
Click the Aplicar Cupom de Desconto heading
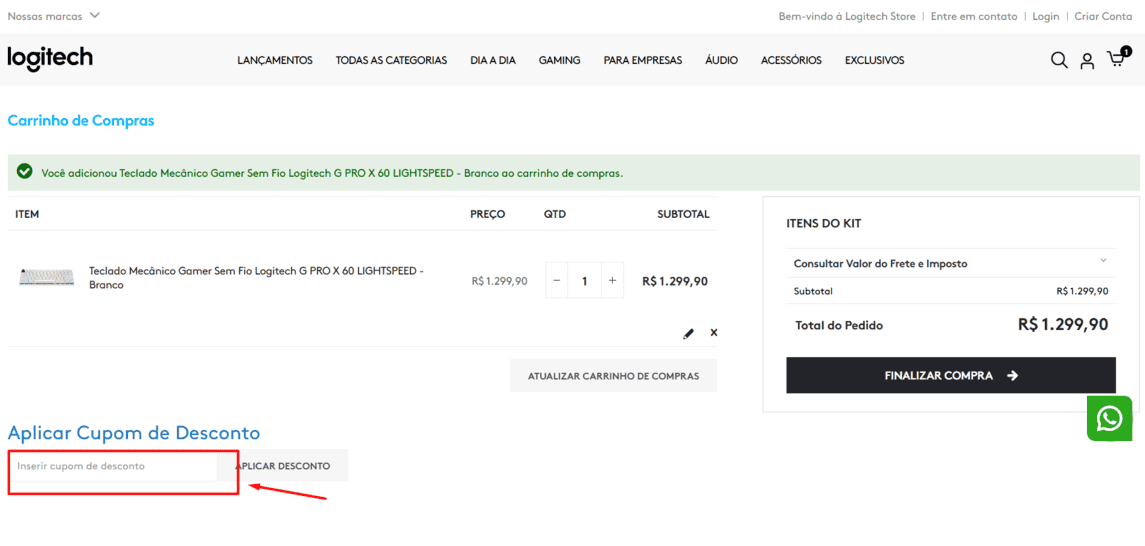click(134, 433)
